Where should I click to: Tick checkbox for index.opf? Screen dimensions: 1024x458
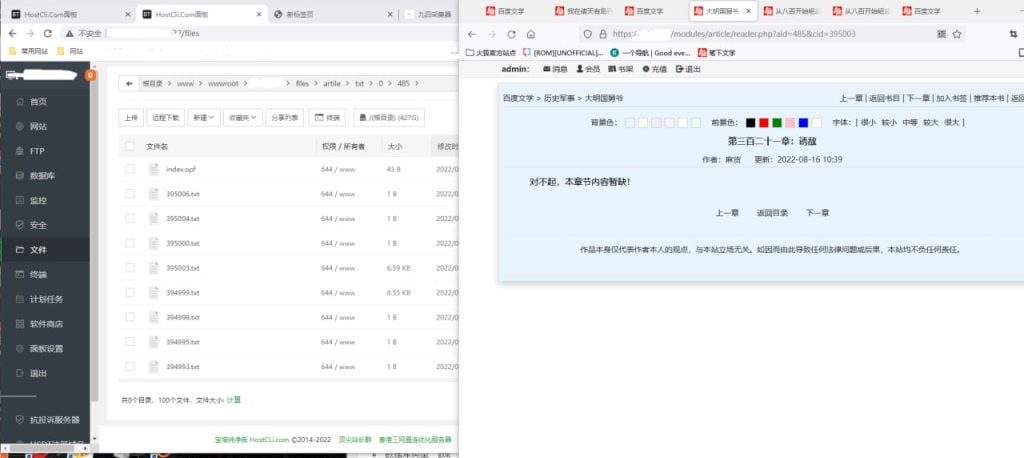coord(130,169)
